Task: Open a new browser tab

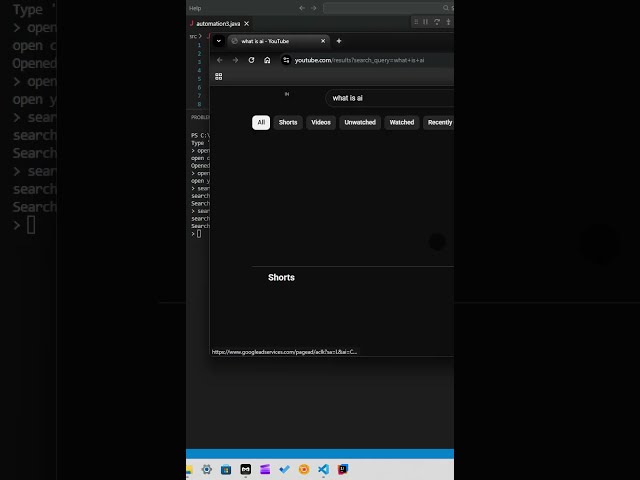Action: coord(339,41)
